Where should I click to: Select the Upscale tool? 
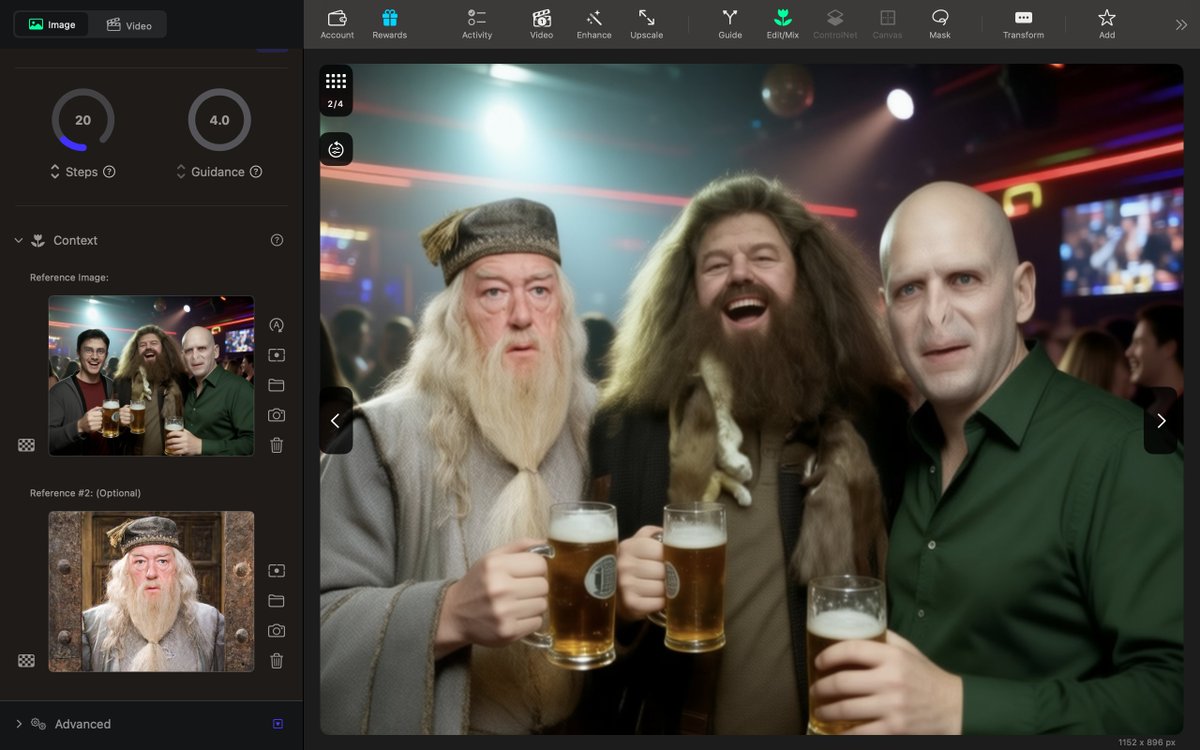tap(646, 23)
